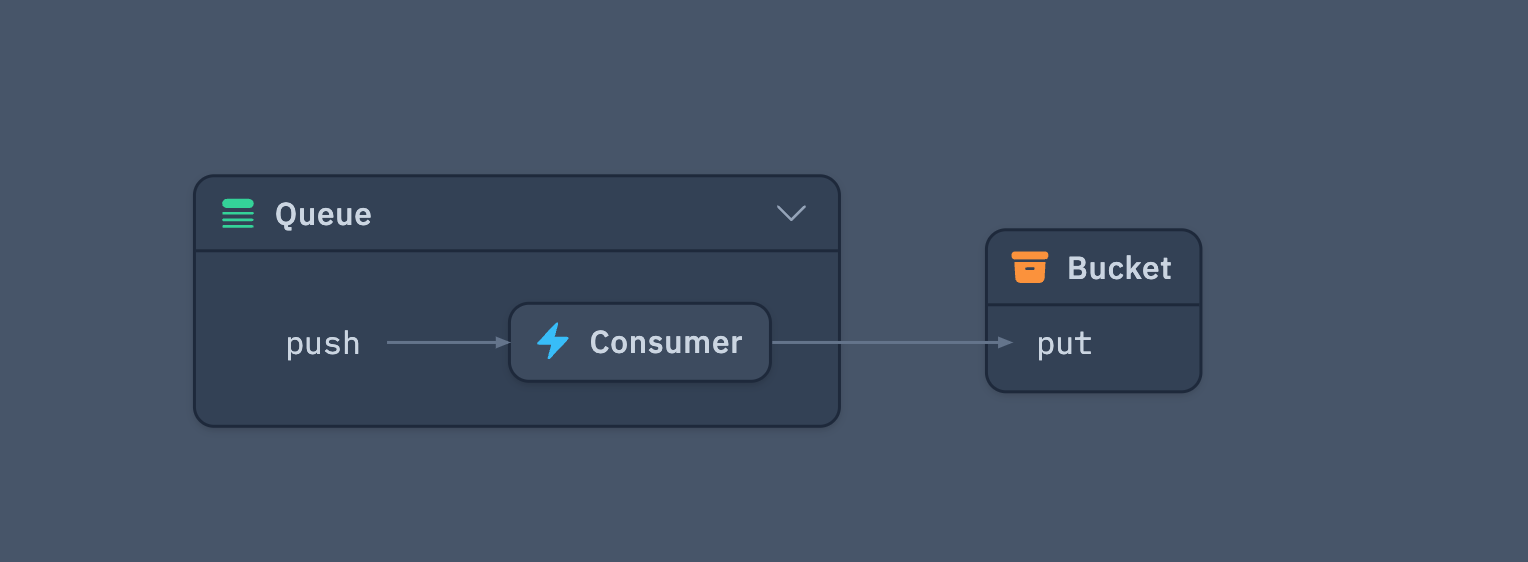This screenshot has width=1528, height=562.
Task: Click empty canvas right of the Bucket node
Action: (1360, 310)
